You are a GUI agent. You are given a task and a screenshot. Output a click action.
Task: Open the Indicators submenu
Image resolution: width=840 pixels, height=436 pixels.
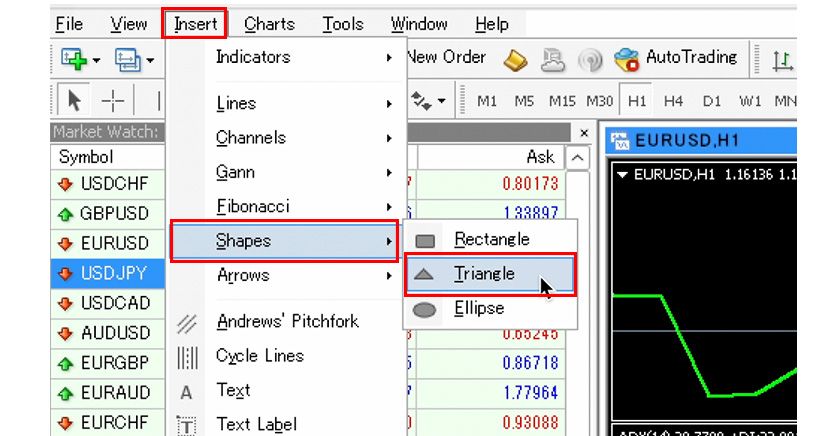[x=287, y=57]
